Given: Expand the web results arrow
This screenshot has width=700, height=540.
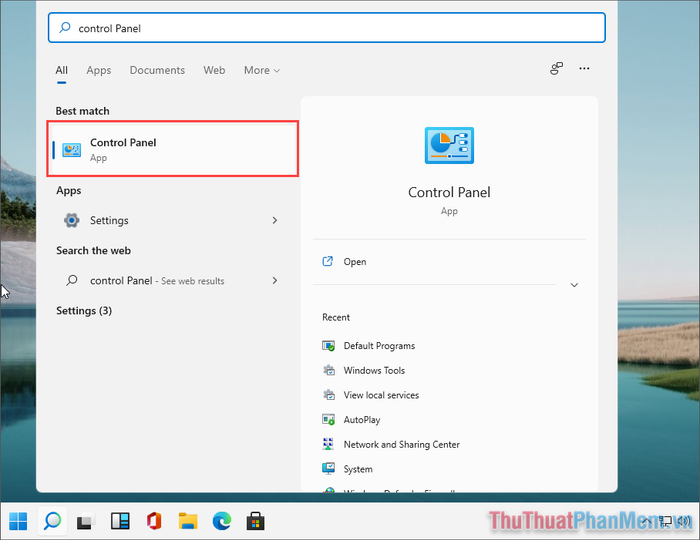Looking at the screenshot, I should coord(275,281).
